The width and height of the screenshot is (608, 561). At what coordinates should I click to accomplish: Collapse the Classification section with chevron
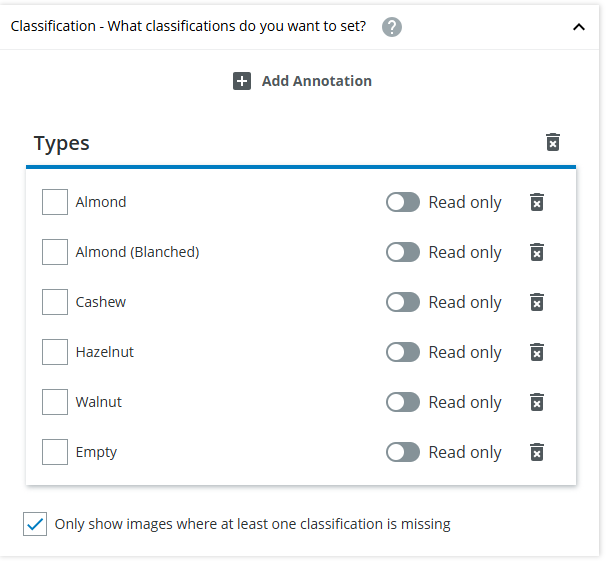(579, 27)
